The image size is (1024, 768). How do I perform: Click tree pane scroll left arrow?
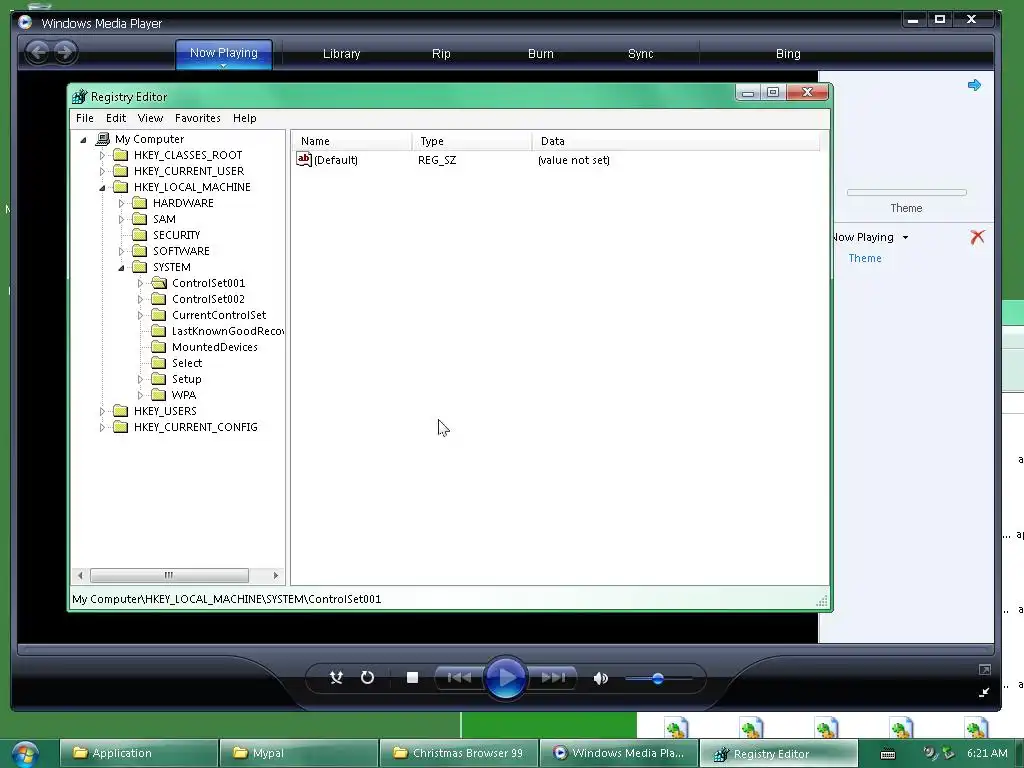point(80,575)
